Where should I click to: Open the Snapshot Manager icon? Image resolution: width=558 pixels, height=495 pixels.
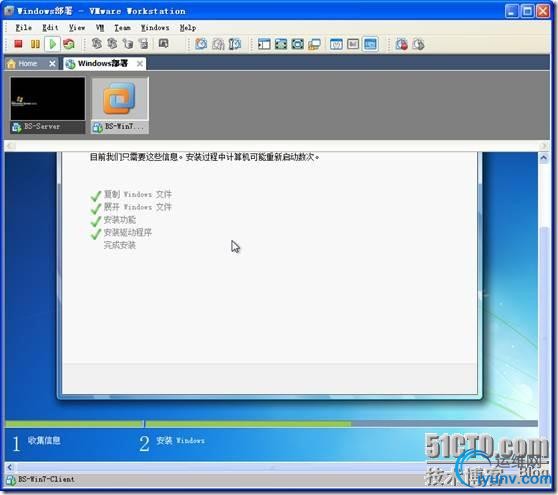pos(235,44)
